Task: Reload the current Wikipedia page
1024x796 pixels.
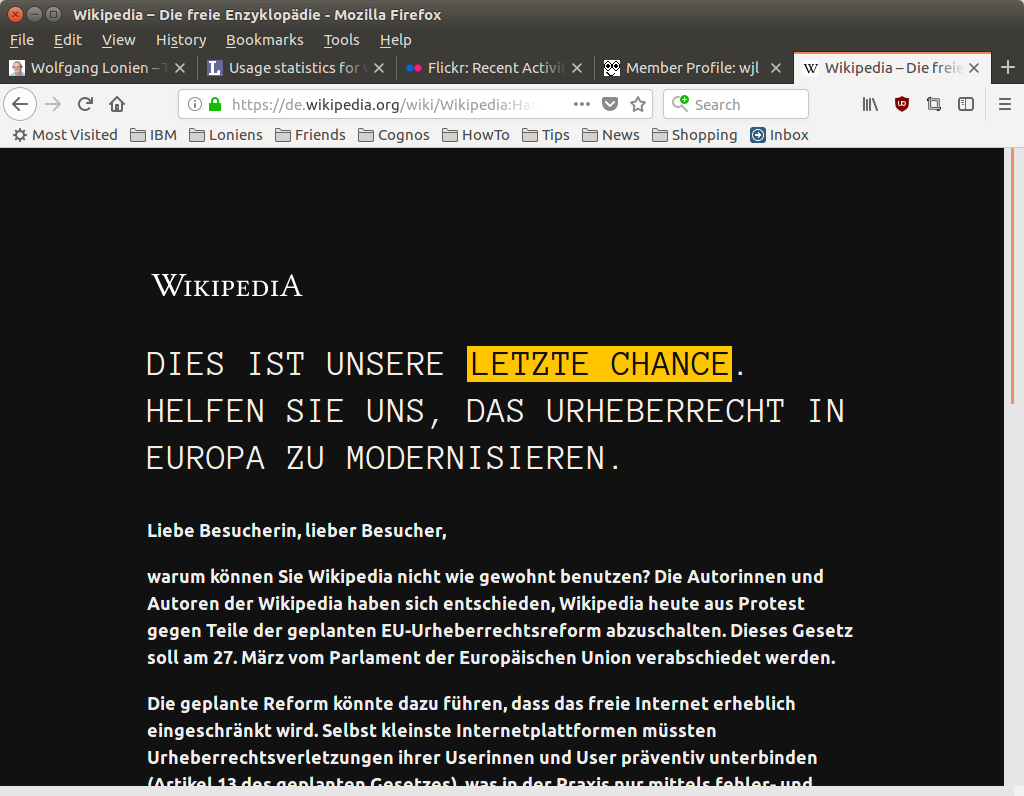Action: click(85, 104)
